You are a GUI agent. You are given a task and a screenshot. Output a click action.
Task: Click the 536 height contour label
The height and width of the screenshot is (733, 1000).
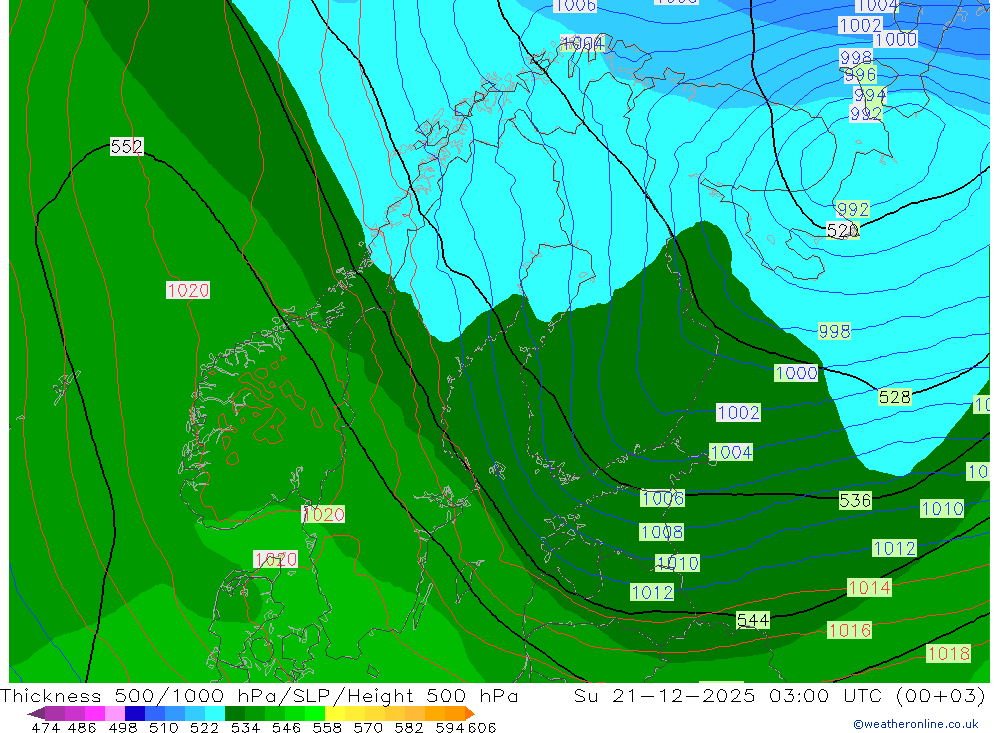pos(855,501)
